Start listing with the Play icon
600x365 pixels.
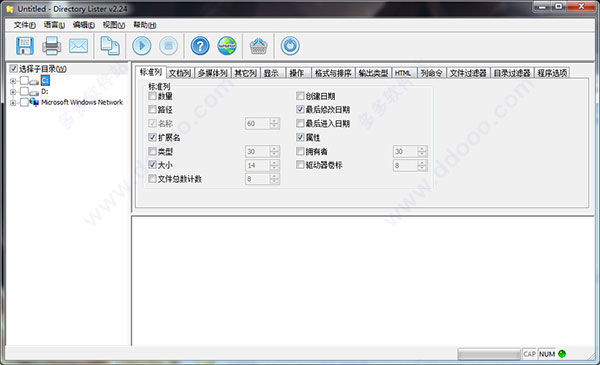[x=142, y=46]
